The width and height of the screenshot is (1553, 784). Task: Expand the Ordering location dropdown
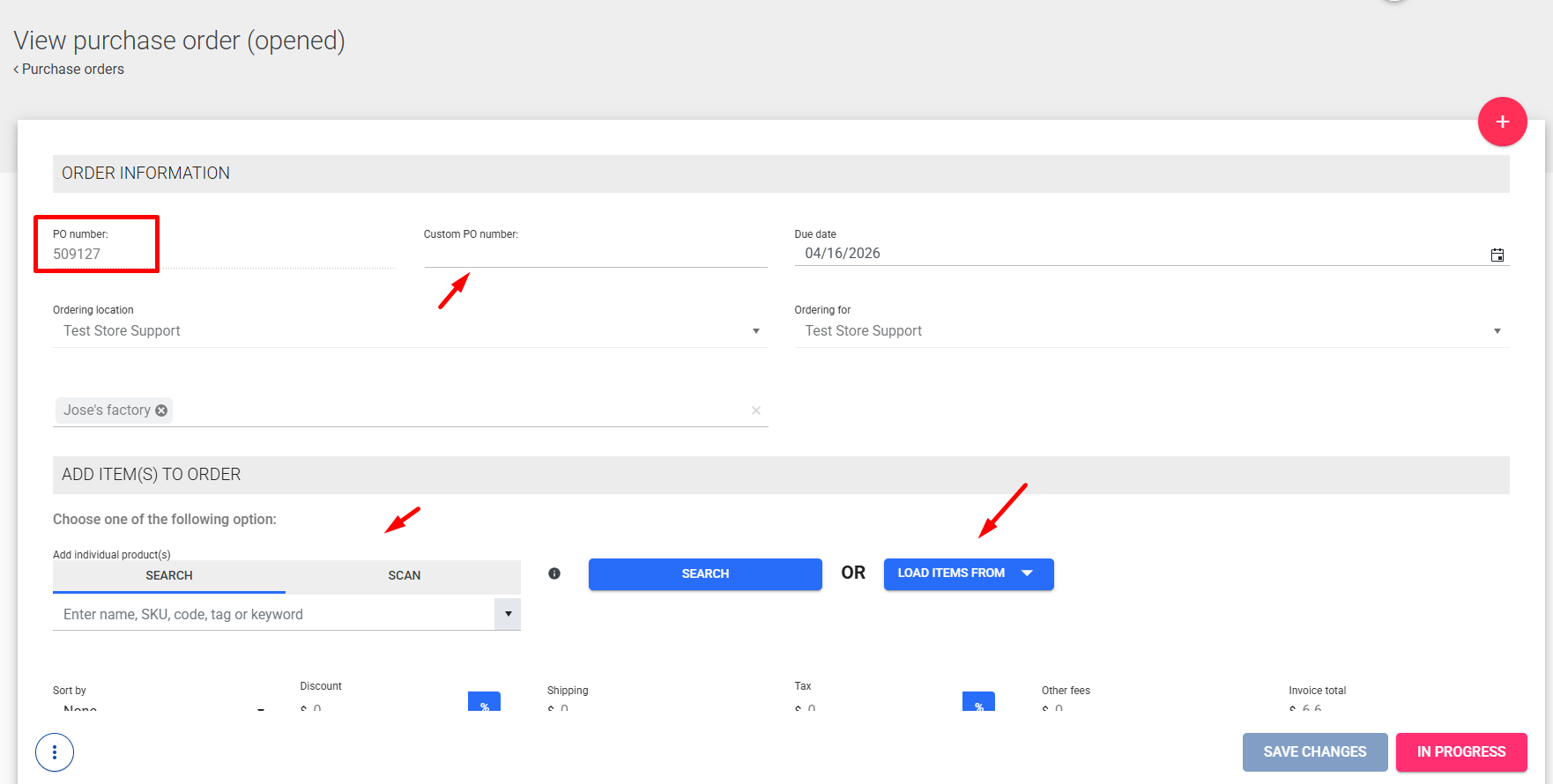tap(755, 331)
